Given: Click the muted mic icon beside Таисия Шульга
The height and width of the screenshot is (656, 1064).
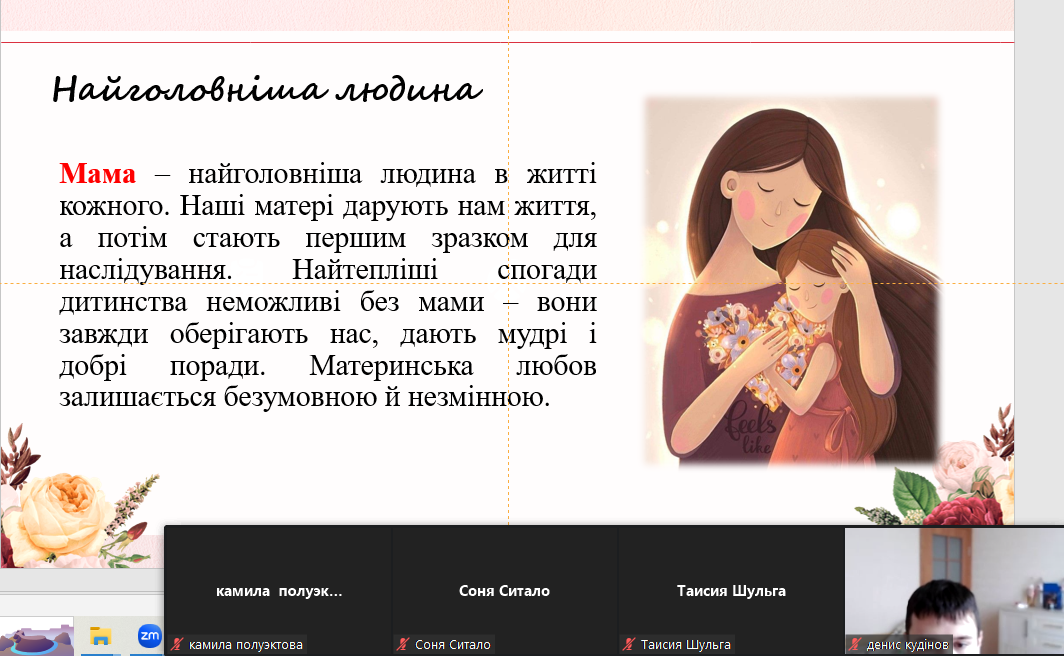Looking at the screenshot, I should click(x=630, y=644).
